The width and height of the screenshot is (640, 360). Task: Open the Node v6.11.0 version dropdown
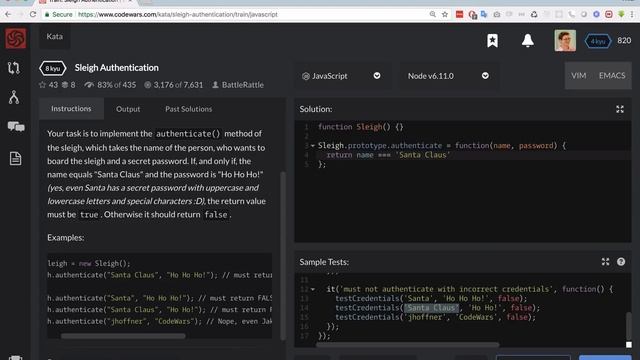click(x=448, y=76)
